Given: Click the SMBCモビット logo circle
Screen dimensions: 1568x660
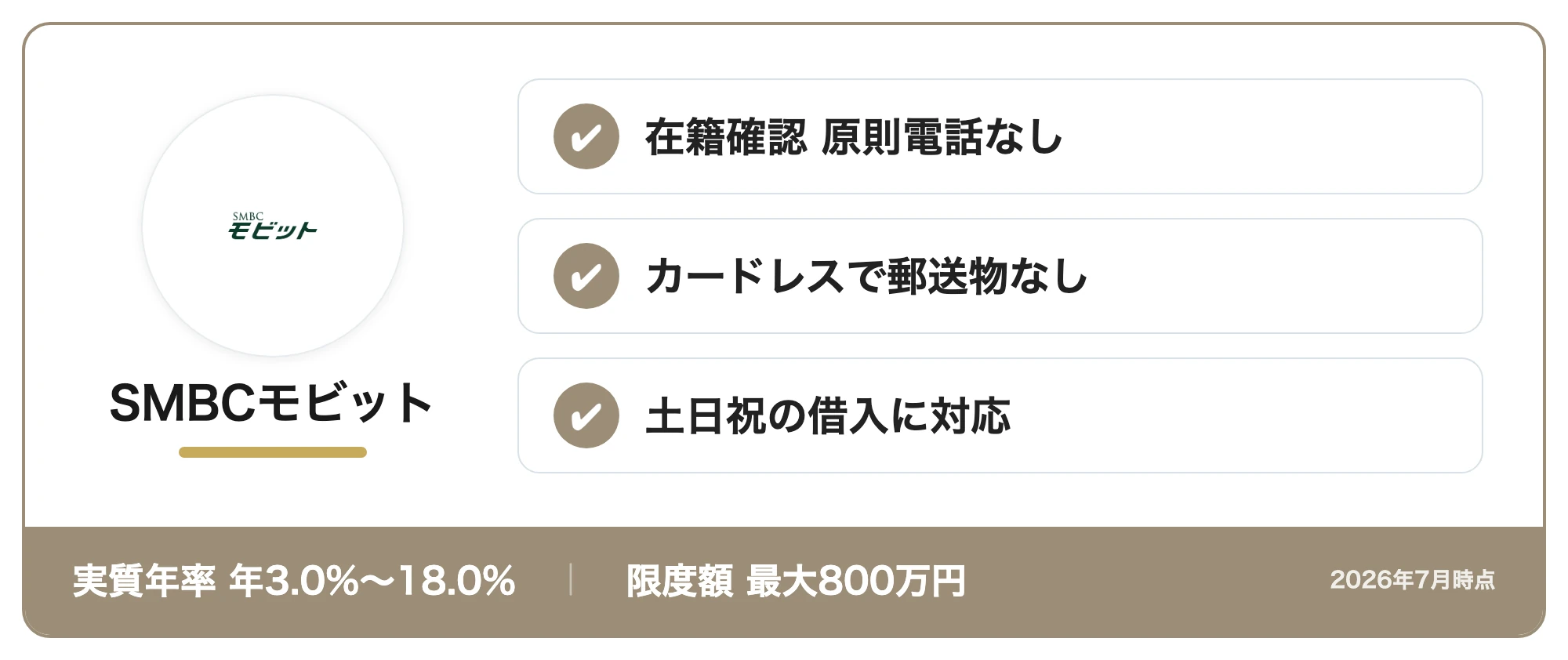Looking at the screenshot, I should click(273, 226).
